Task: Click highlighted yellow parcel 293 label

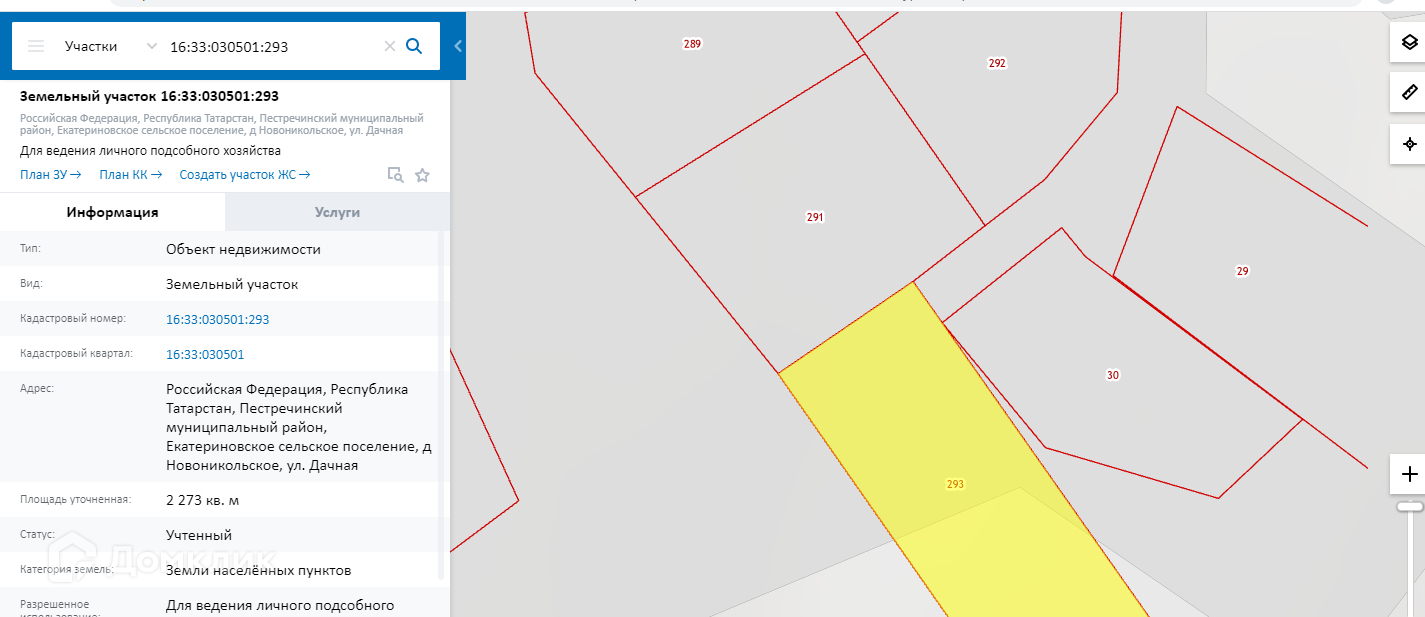Action: pos(955,484)
